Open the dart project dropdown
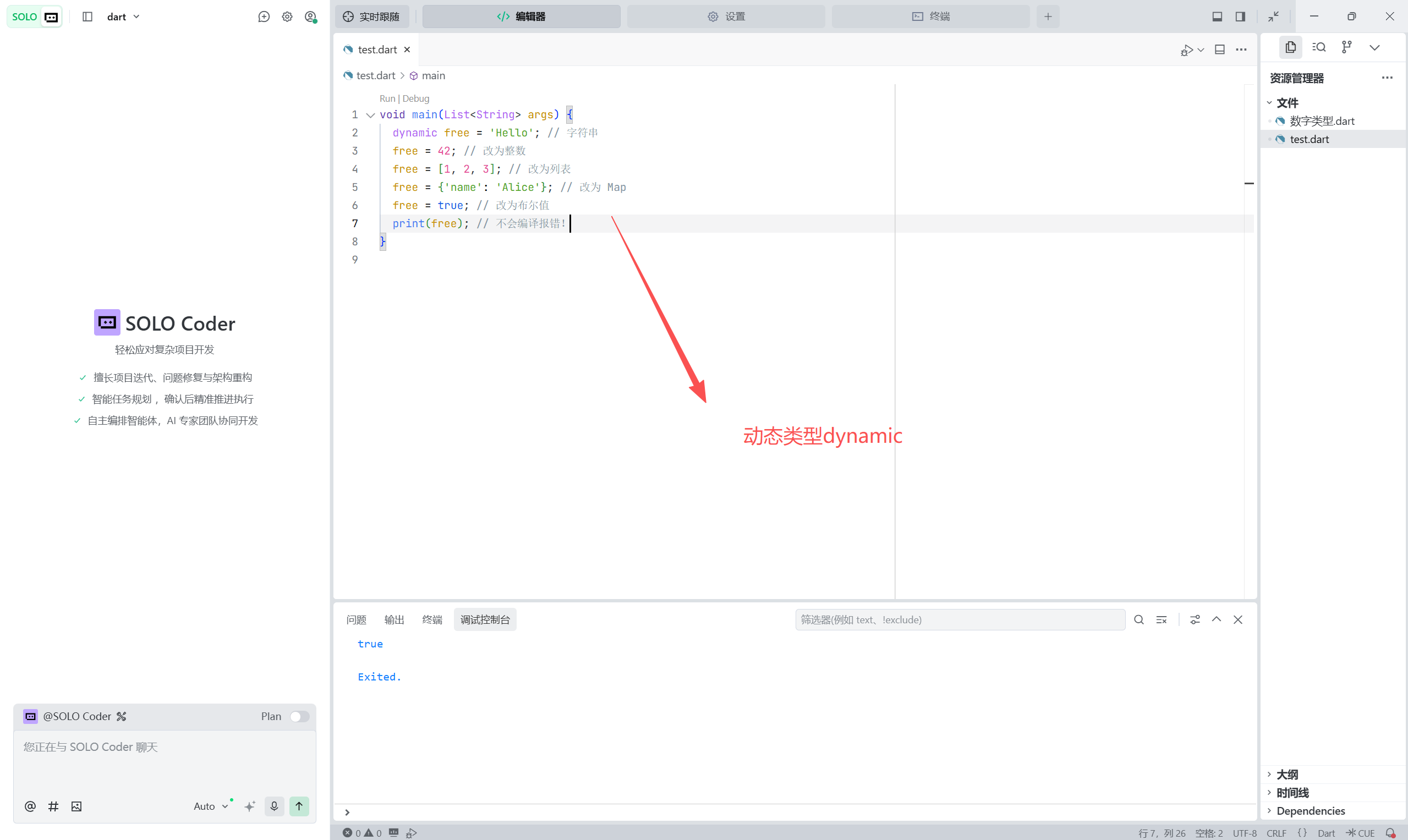The width and height of the screenshot is (1408, 840). [x=123, y=17]
